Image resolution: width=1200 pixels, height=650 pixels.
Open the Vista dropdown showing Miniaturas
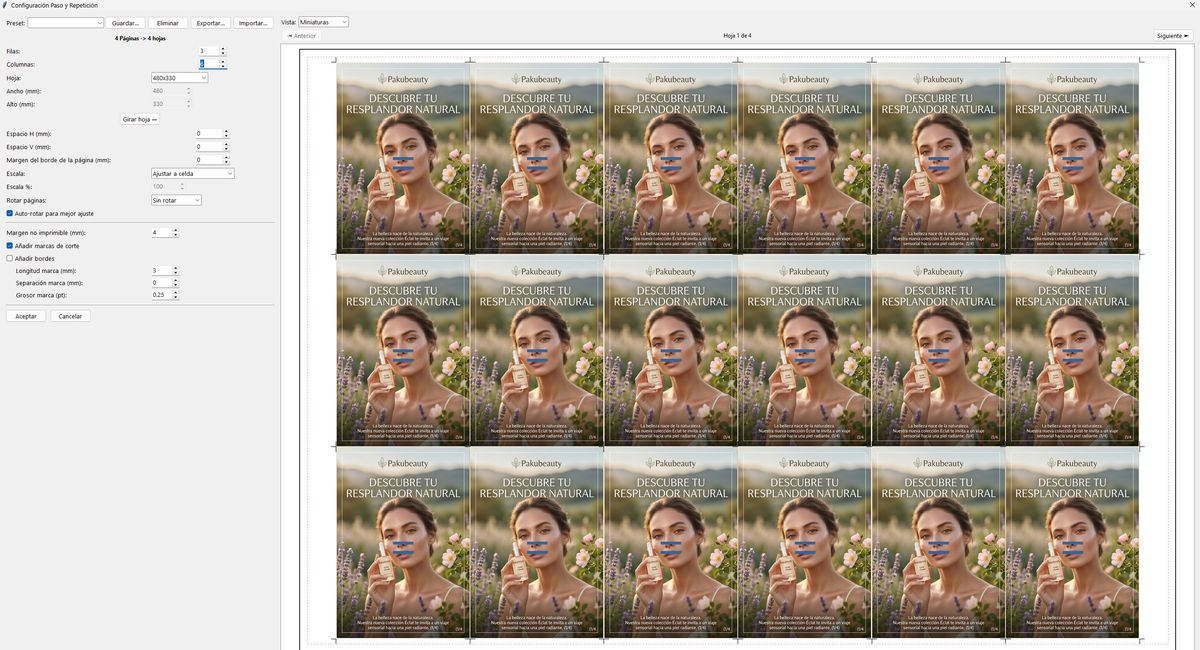[x=323, y=21]
